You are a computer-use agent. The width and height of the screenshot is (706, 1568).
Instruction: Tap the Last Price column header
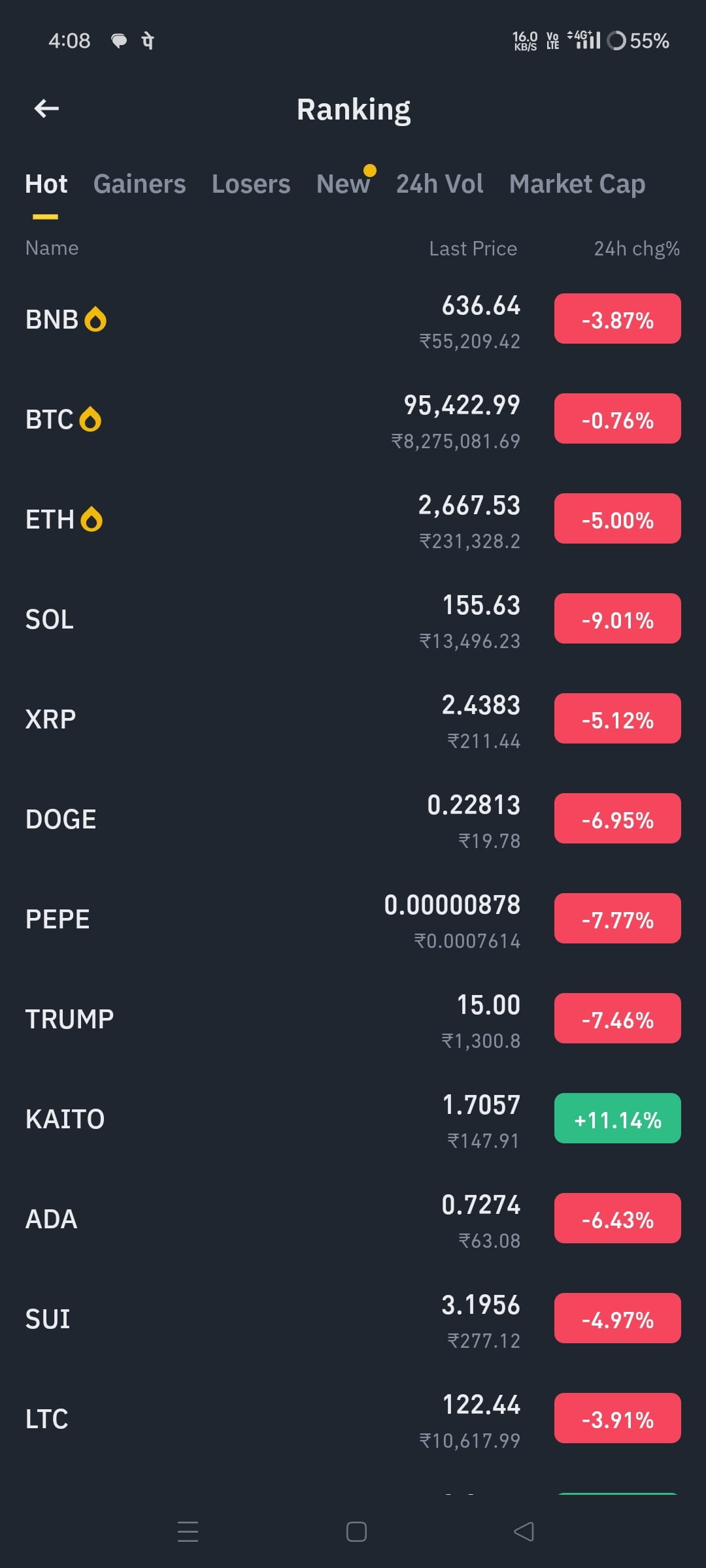[x=473, y=248]
